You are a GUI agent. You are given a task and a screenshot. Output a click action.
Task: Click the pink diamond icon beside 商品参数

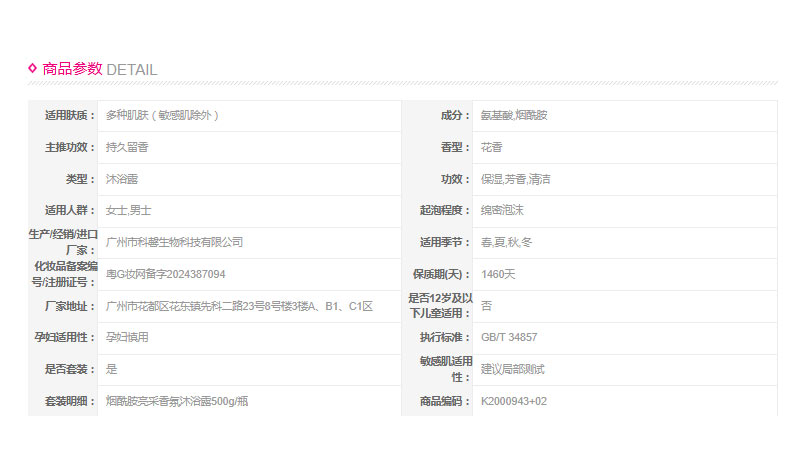33,68
